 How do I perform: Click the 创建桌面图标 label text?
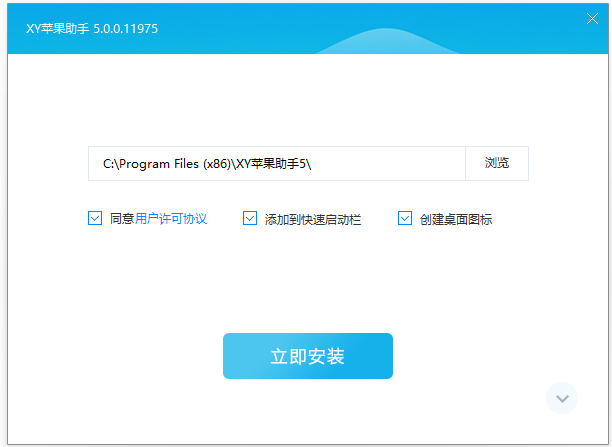[456, 219]
